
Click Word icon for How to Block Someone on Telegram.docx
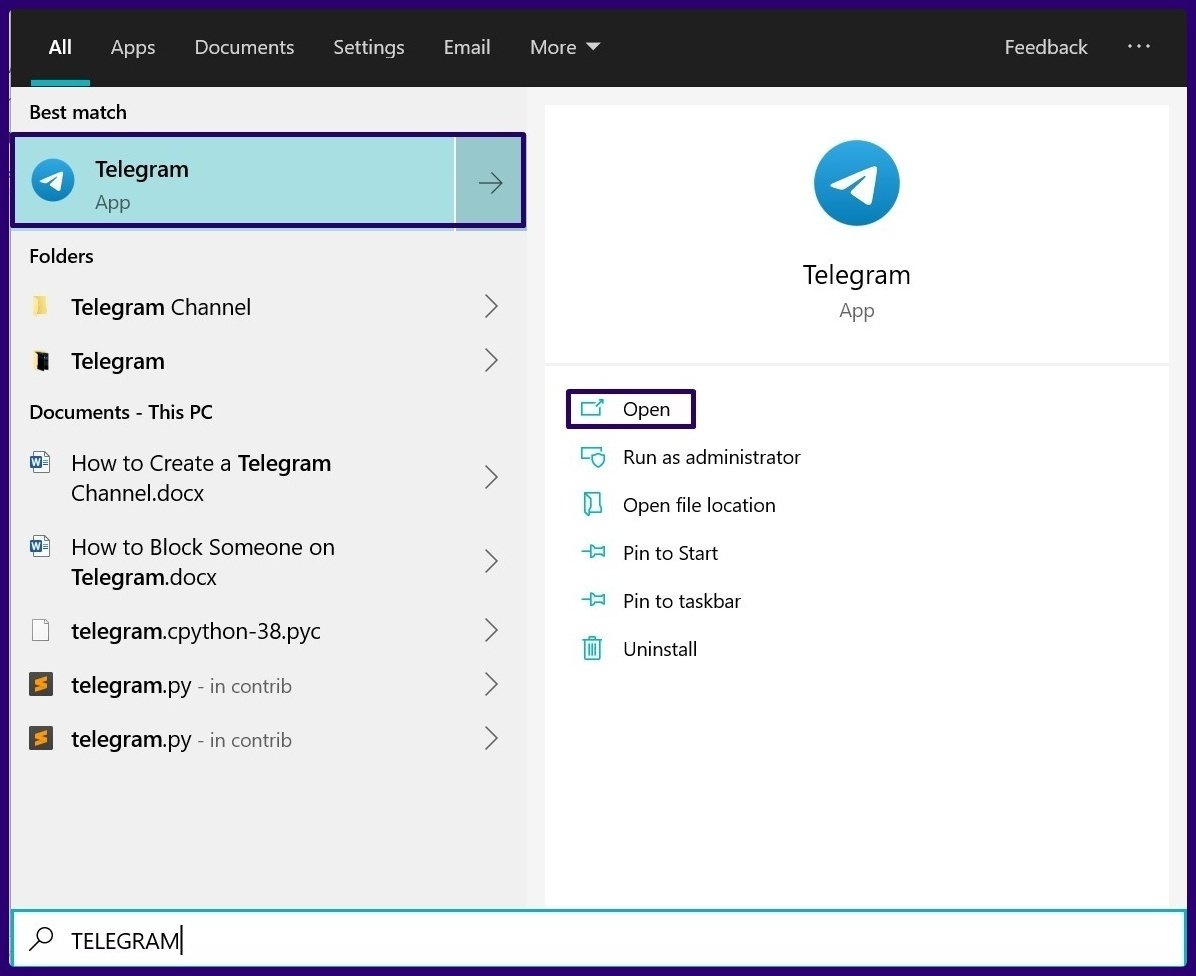[40, 547]
